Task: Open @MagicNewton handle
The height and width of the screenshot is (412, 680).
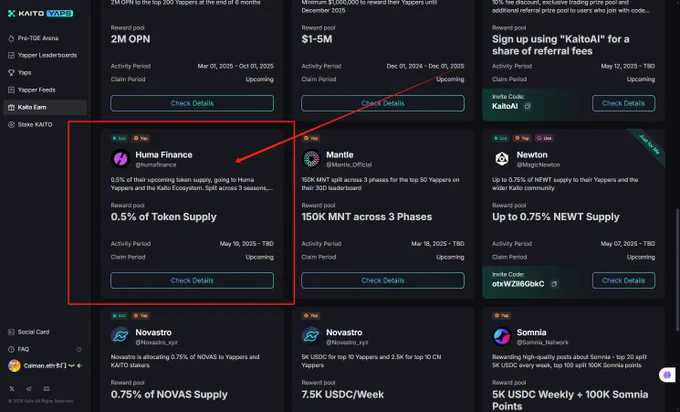Action: (538, 165)
